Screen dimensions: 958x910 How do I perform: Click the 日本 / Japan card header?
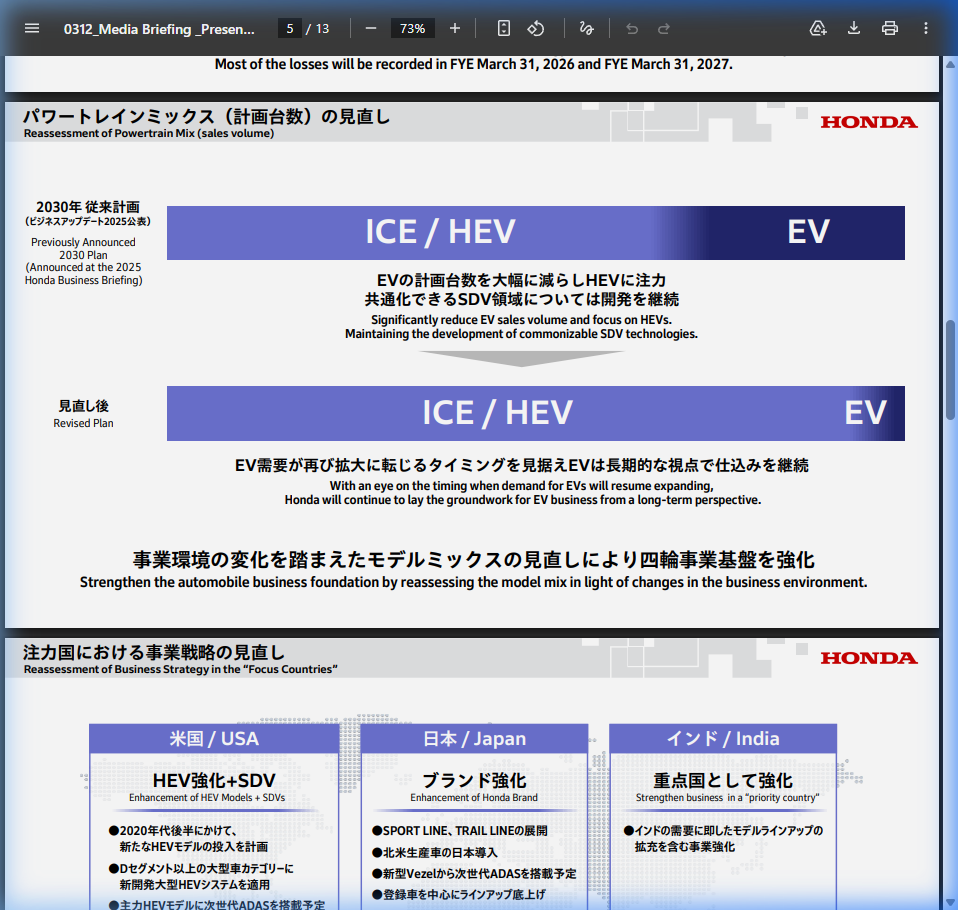pyautogui.click(x=474, y=739)
